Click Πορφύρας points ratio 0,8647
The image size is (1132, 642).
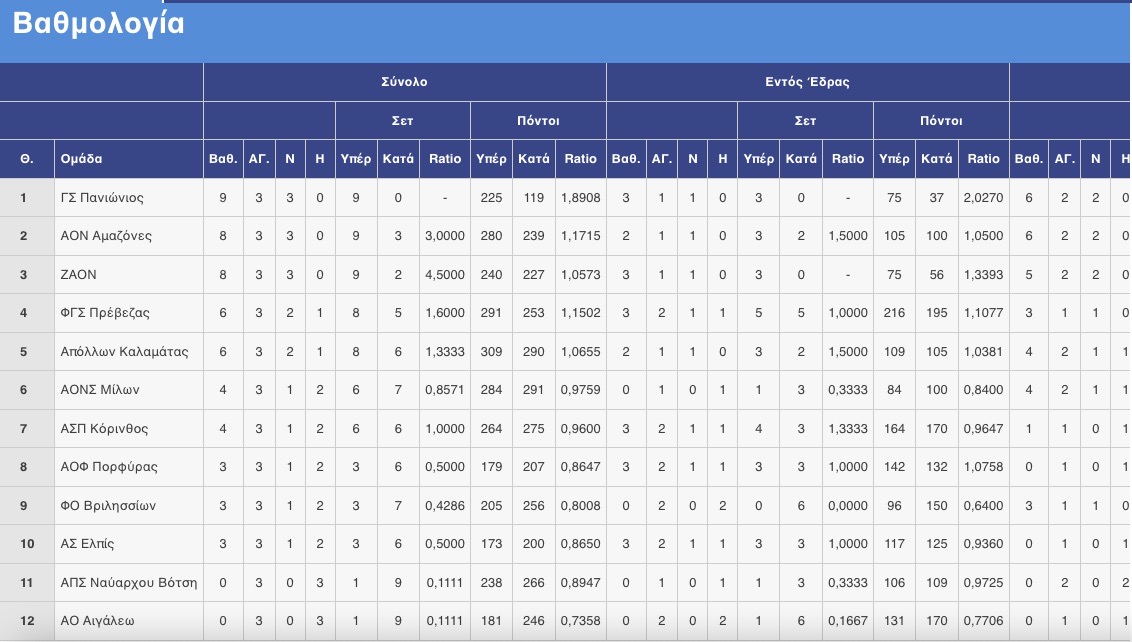pyautogui.click(x=580, y=467)
